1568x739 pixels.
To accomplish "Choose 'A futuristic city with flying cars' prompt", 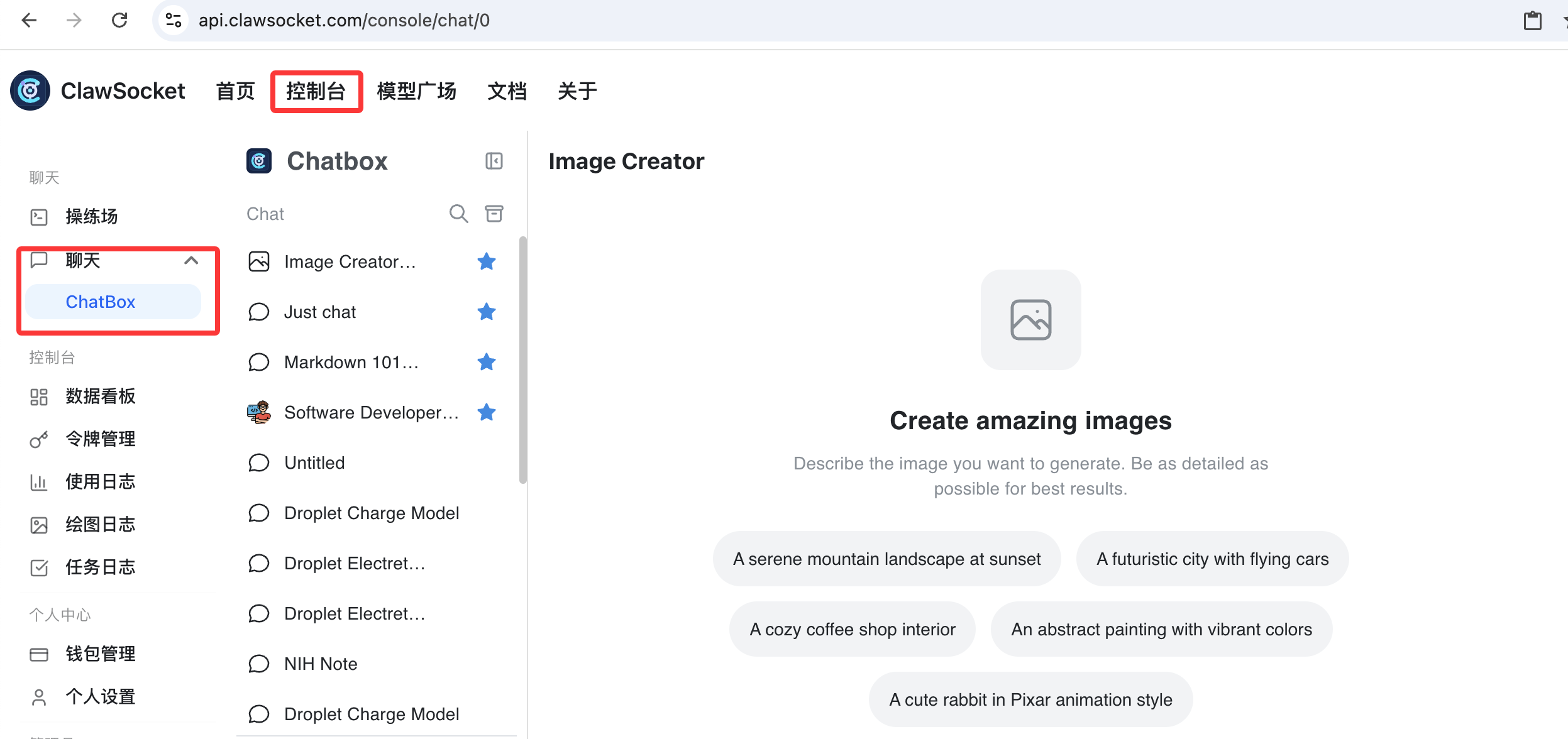I will click(1212, 559).
